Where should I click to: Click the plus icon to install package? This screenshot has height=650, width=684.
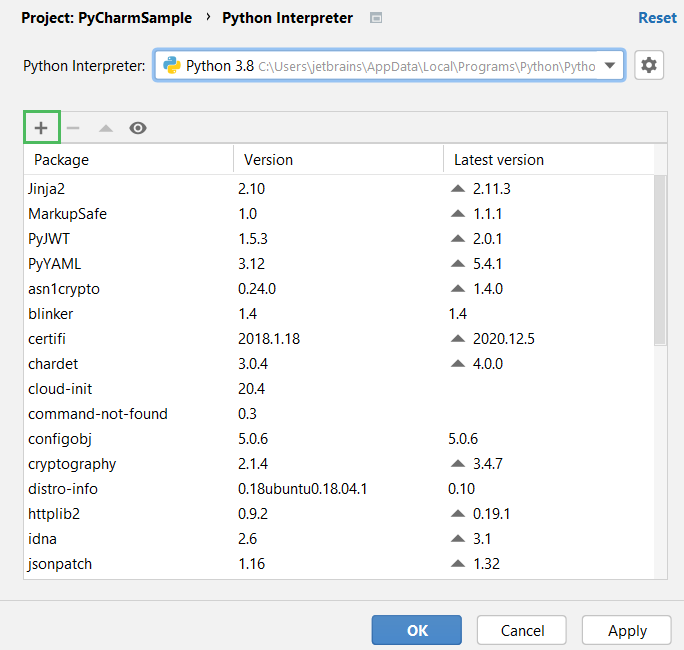(41, 128)
